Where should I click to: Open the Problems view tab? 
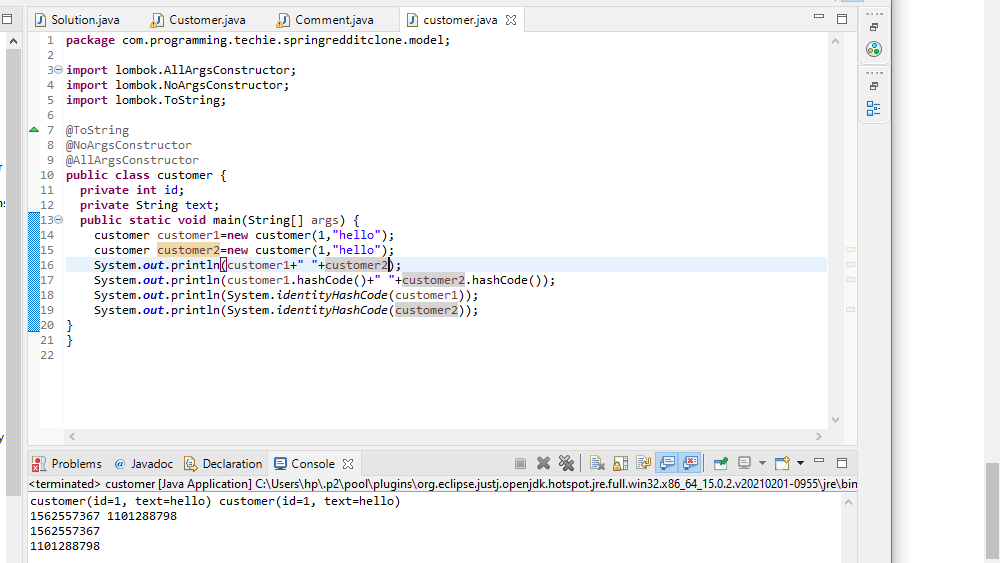(x=67, y=464)
